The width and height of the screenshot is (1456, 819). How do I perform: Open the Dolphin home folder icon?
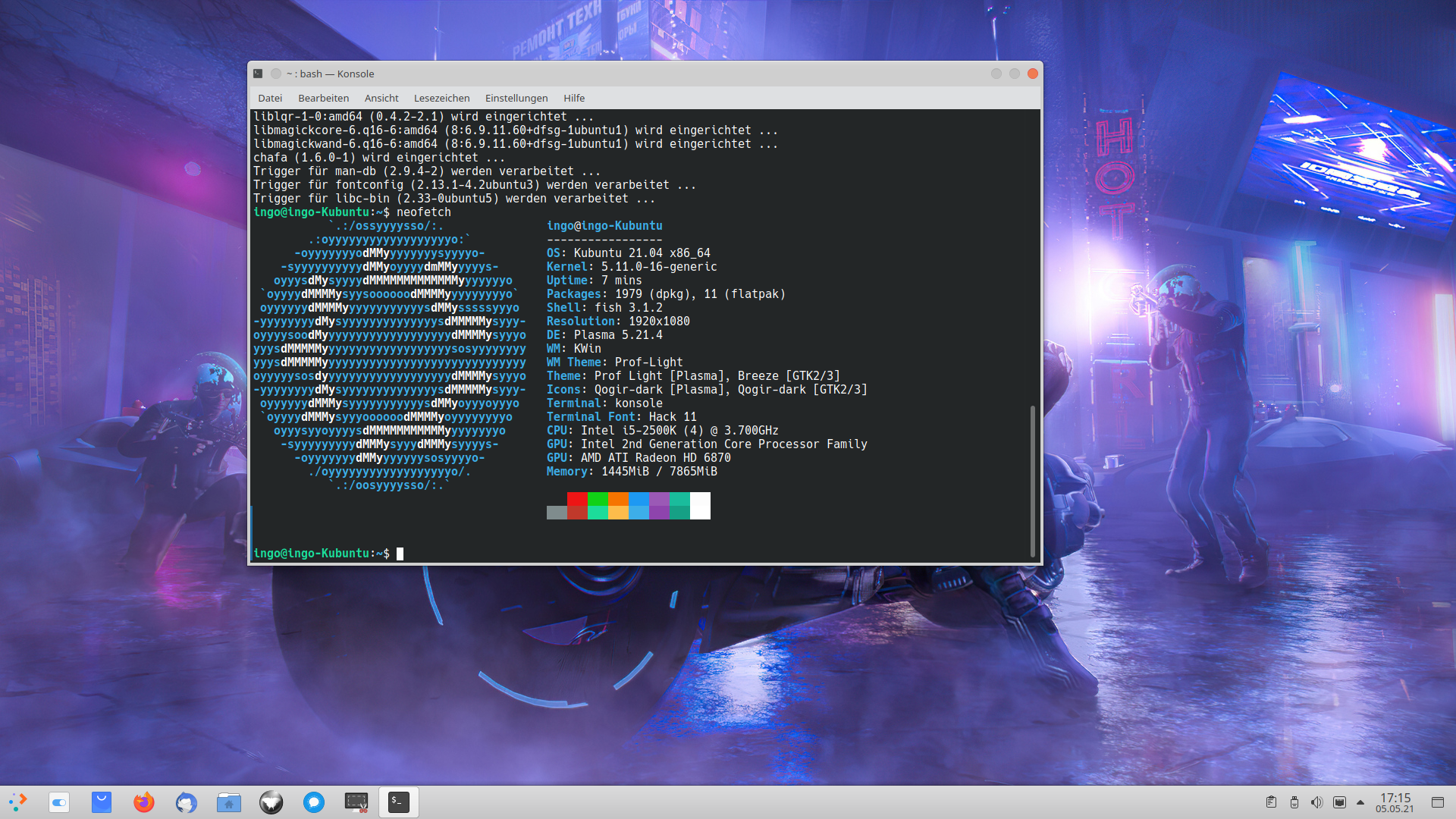229,802
